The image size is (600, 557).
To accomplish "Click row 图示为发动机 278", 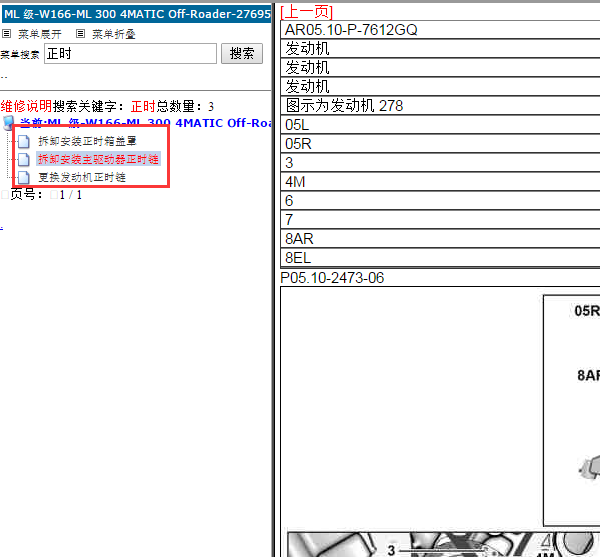I will point(440,106).
